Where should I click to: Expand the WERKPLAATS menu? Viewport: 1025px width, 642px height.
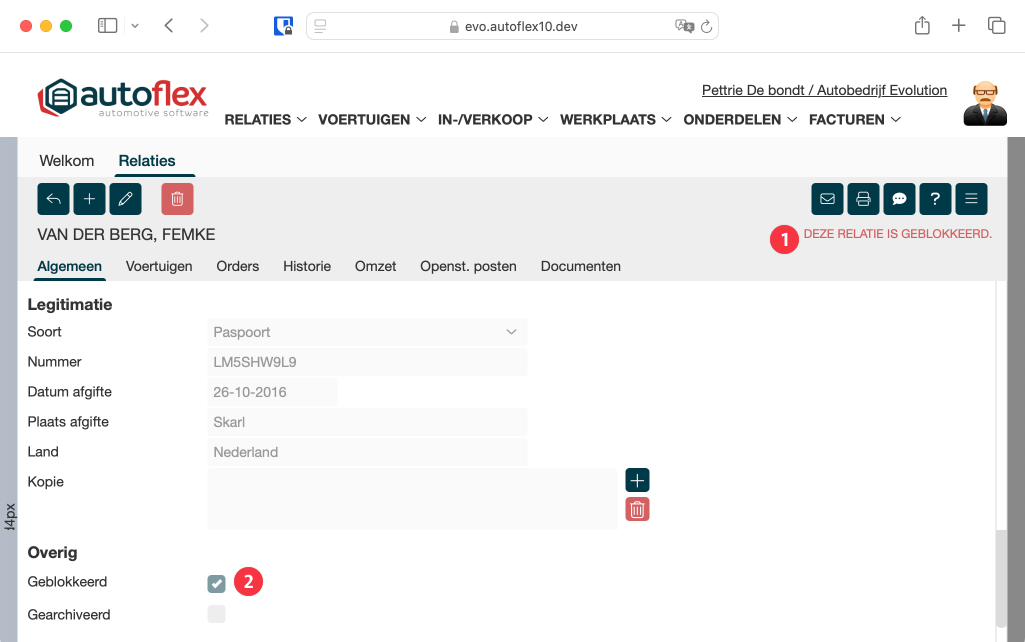coord(614,119)
